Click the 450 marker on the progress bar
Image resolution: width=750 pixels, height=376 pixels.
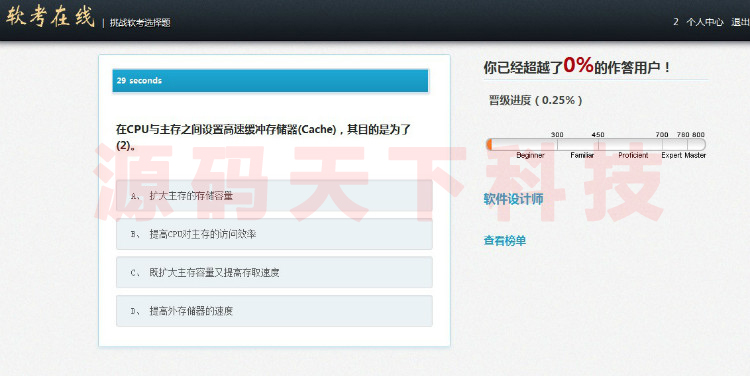click(598, 134)
